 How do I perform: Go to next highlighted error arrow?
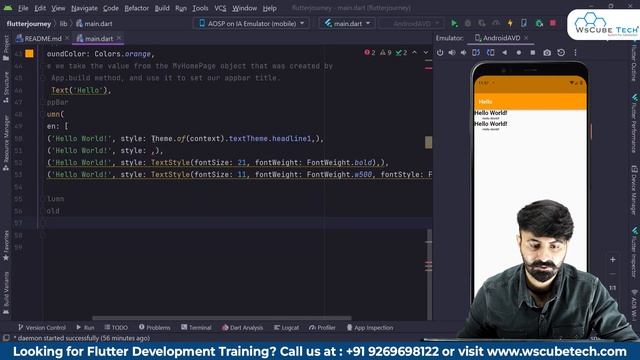(426, 53)
